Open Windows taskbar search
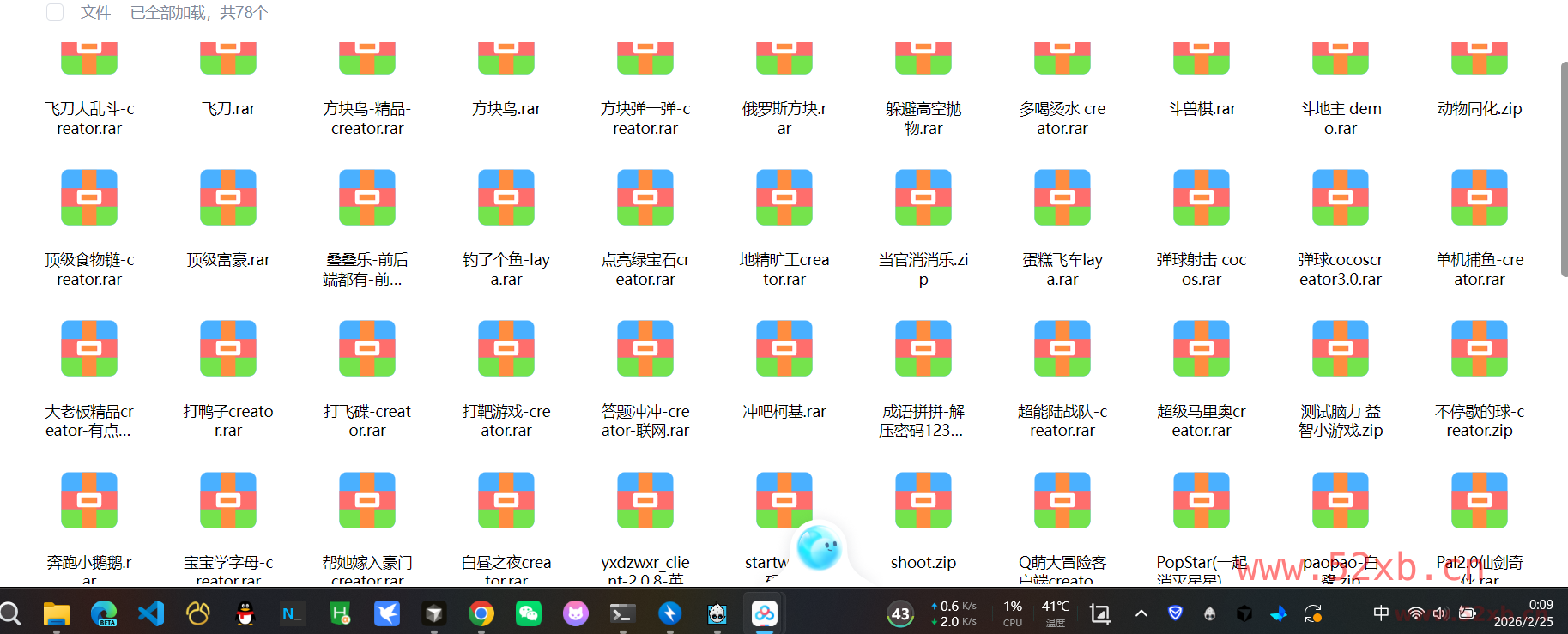Viewport: 1568px width, 634px height. (10, 613)
